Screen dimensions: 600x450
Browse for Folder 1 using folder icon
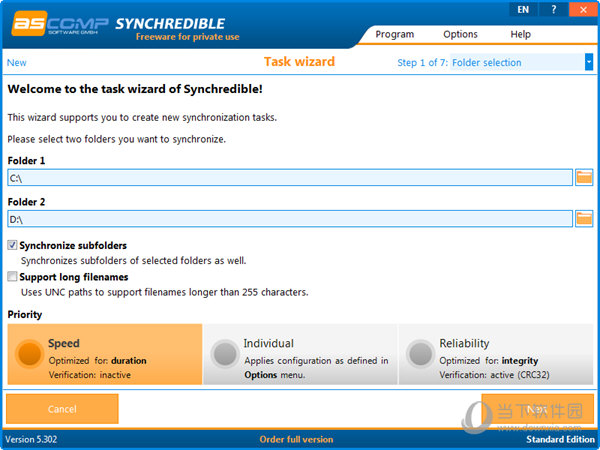click(584, 178)
